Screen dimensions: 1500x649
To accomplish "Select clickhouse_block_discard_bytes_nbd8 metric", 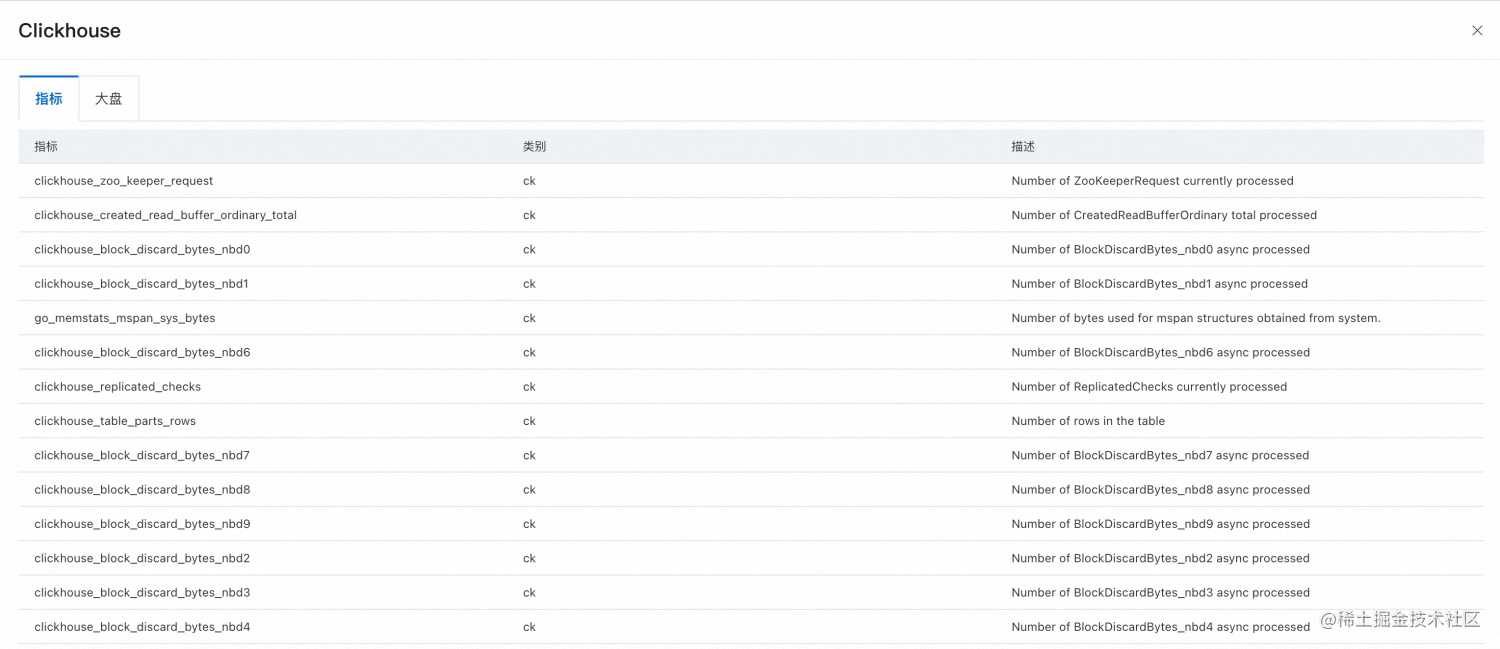I will (142, 490).
